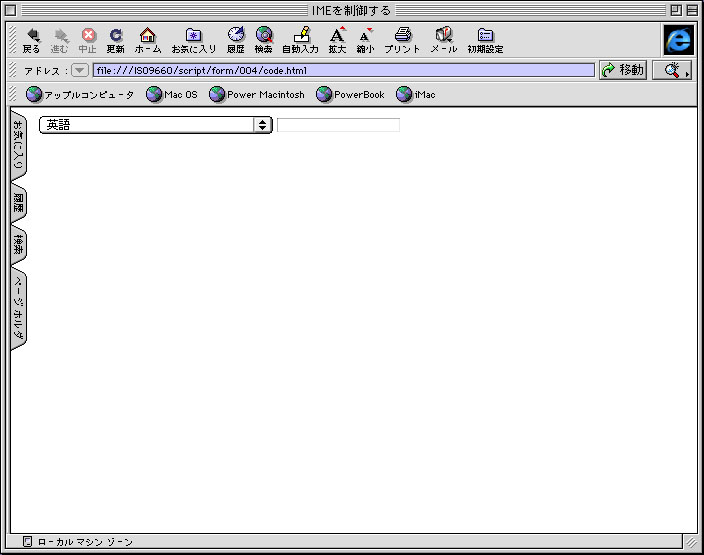
Task: Click the Print (プリント) icon
Action: click(402, 40)
